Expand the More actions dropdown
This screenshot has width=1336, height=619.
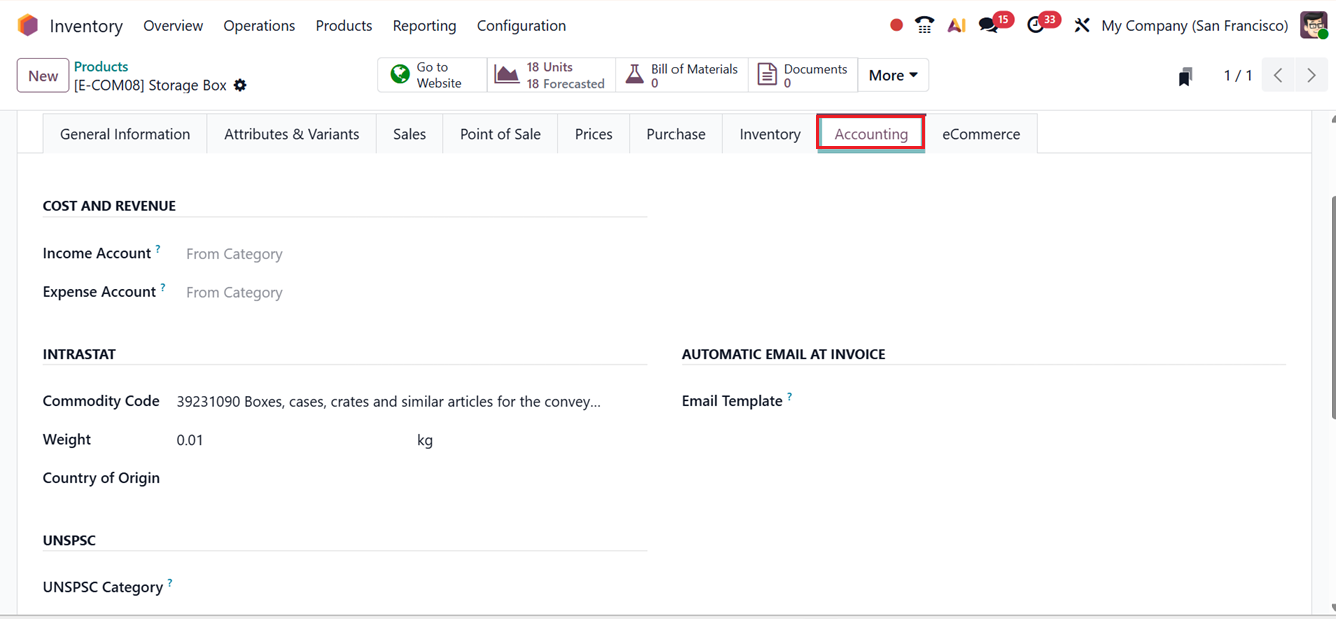click(891, 75)
